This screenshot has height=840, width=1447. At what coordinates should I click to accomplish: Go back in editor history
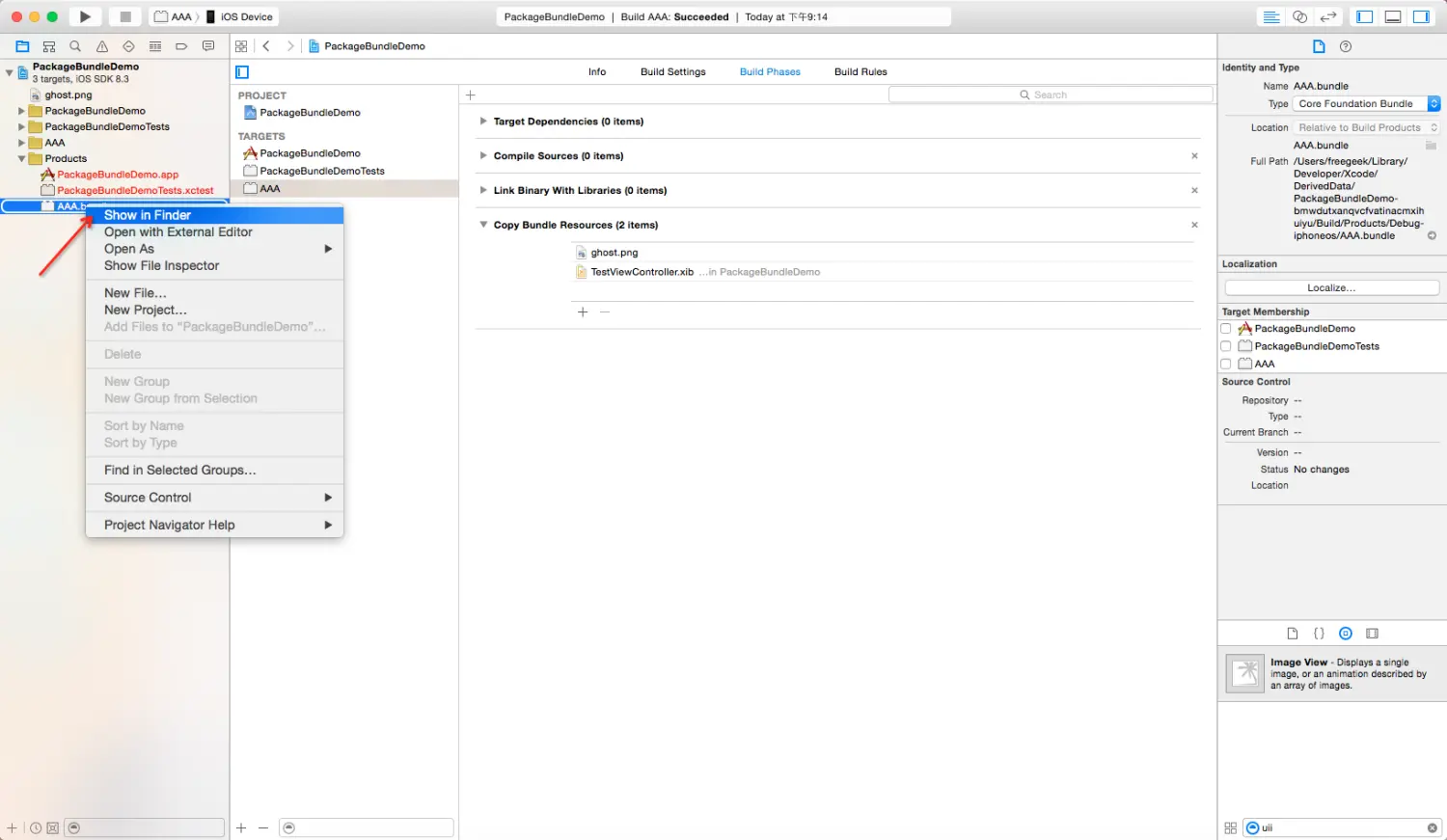(266, 46)
